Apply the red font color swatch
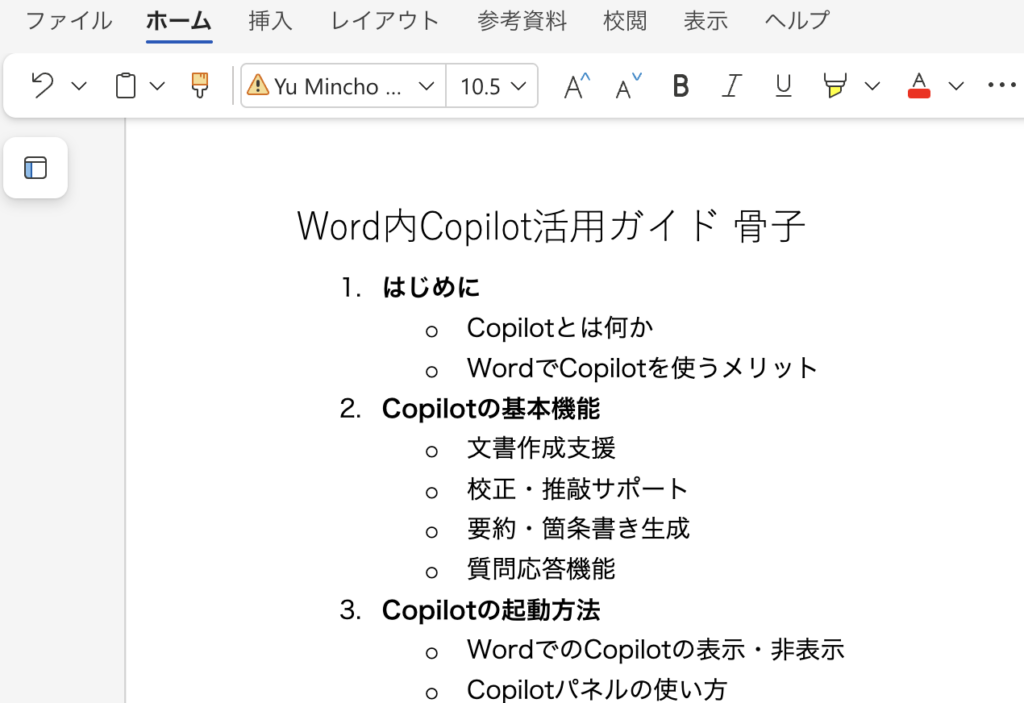The image size is (1024, 703). click(918, 86)
